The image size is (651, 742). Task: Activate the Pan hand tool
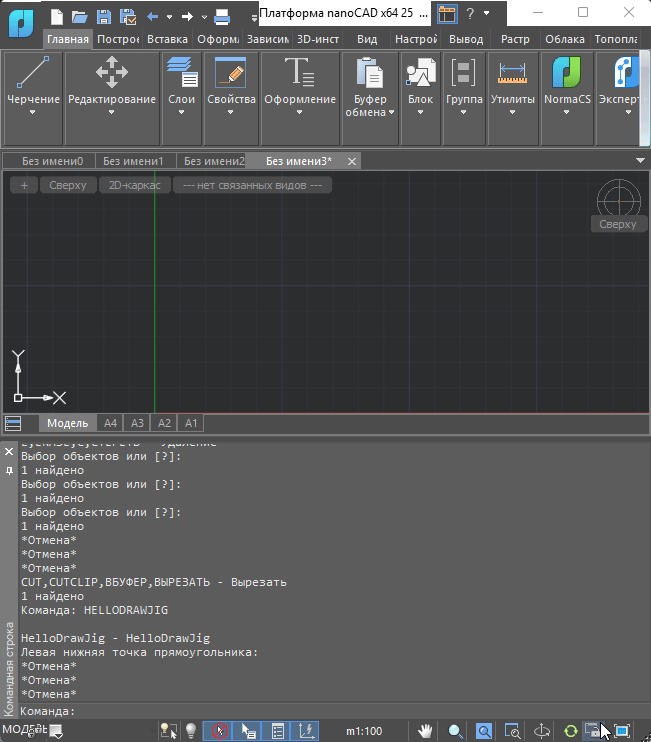tap(425, 731)
